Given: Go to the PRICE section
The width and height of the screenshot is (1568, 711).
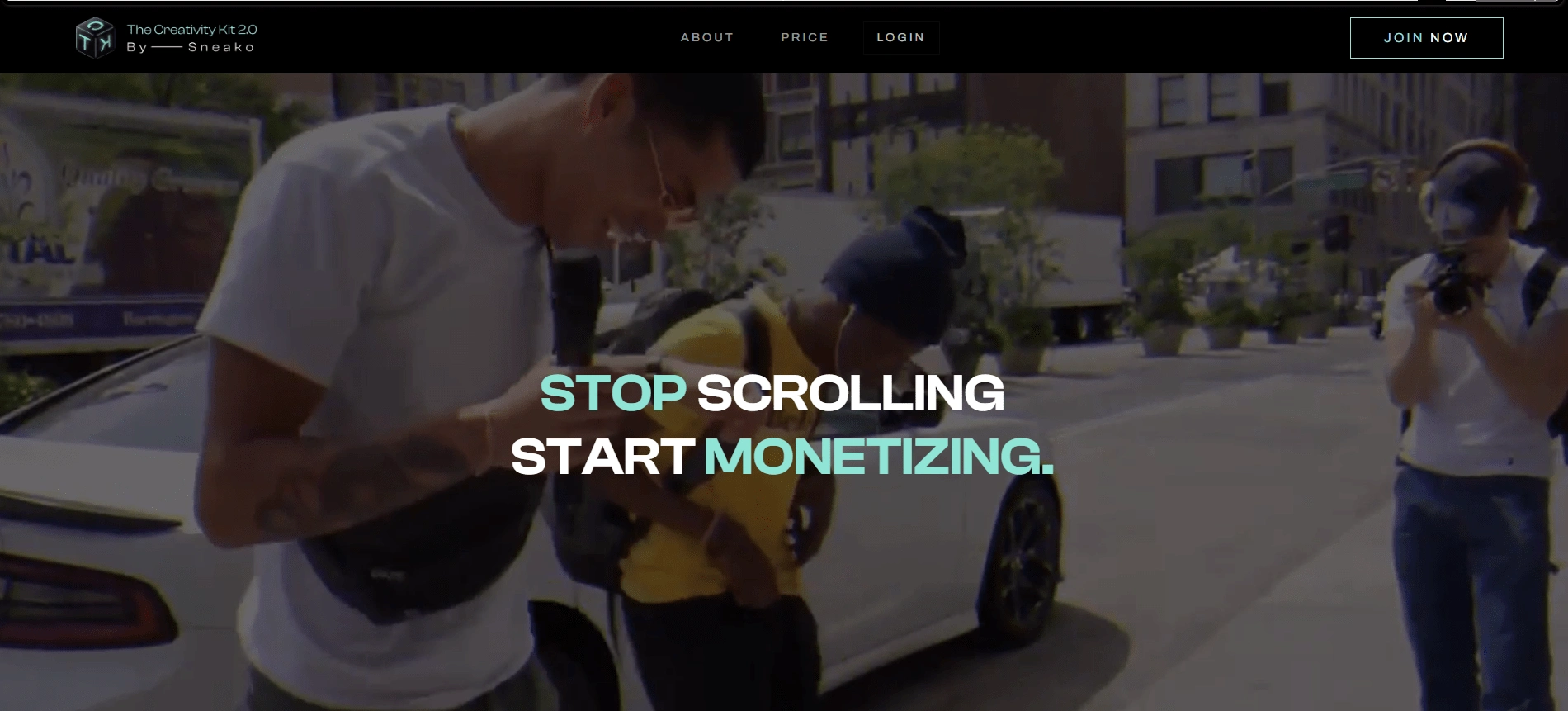Looking at the screenshot, I should 805,37.
